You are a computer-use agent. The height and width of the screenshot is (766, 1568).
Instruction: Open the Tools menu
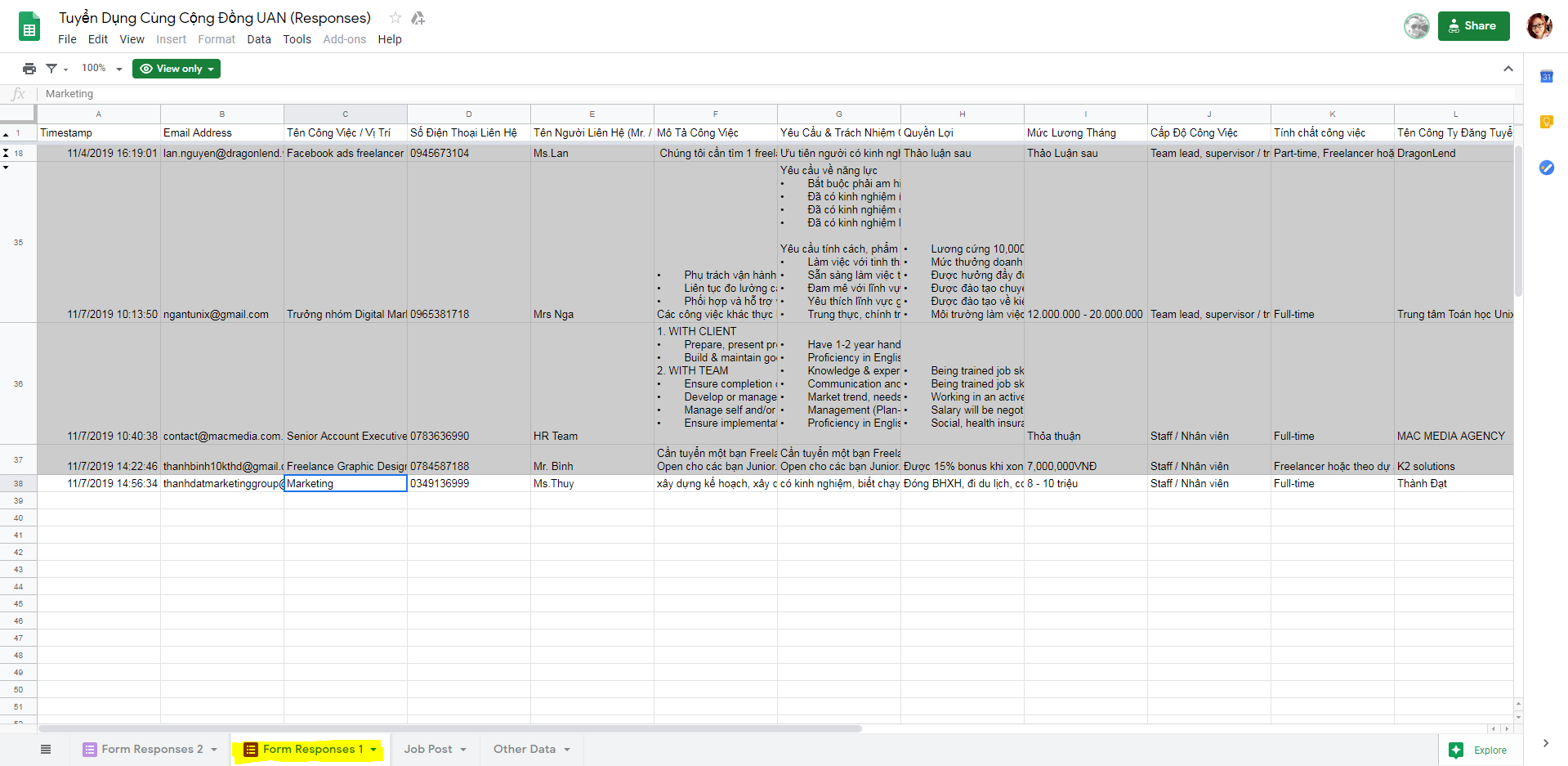pos(297,39)
